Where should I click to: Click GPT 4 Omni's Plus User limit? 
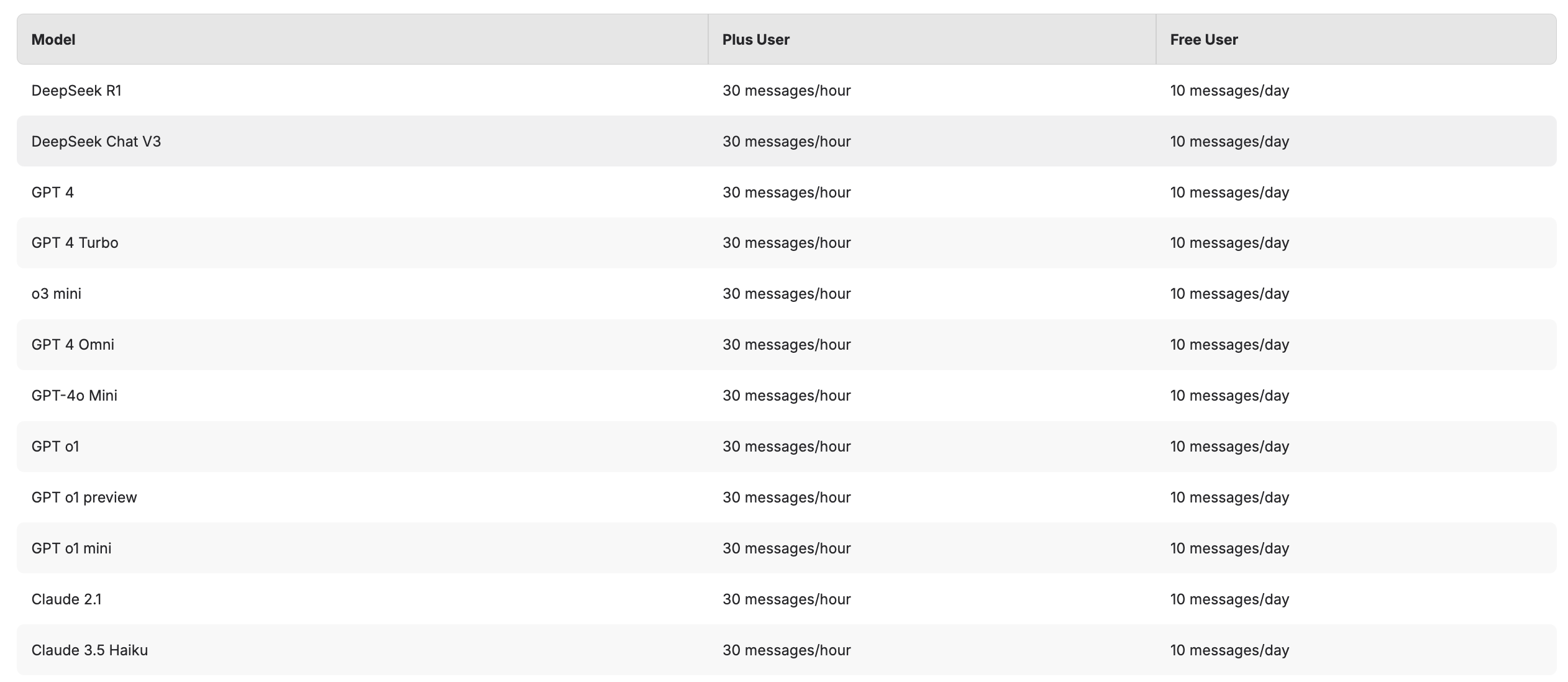tap(786, 345)
